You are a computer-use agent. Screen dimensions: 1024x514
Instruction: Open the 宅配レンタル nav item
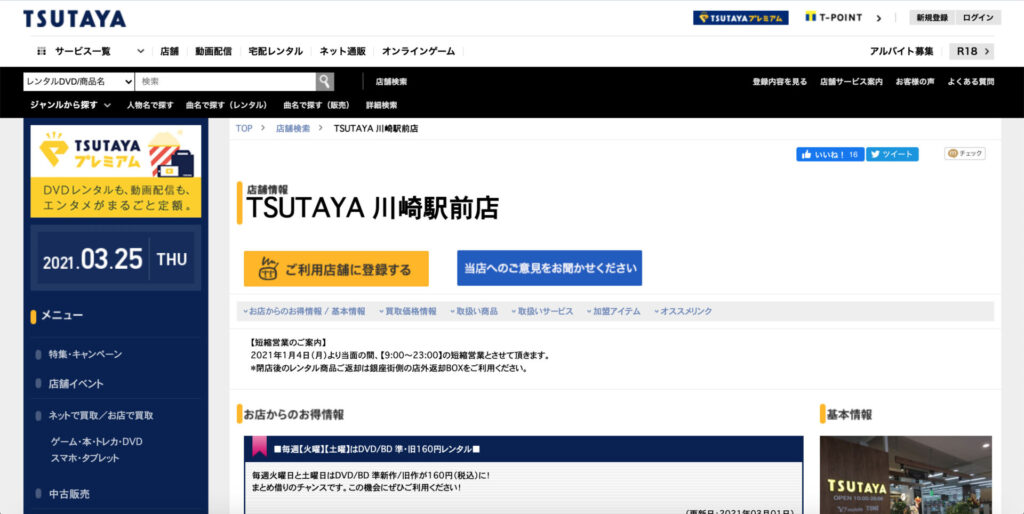[276, 51]
